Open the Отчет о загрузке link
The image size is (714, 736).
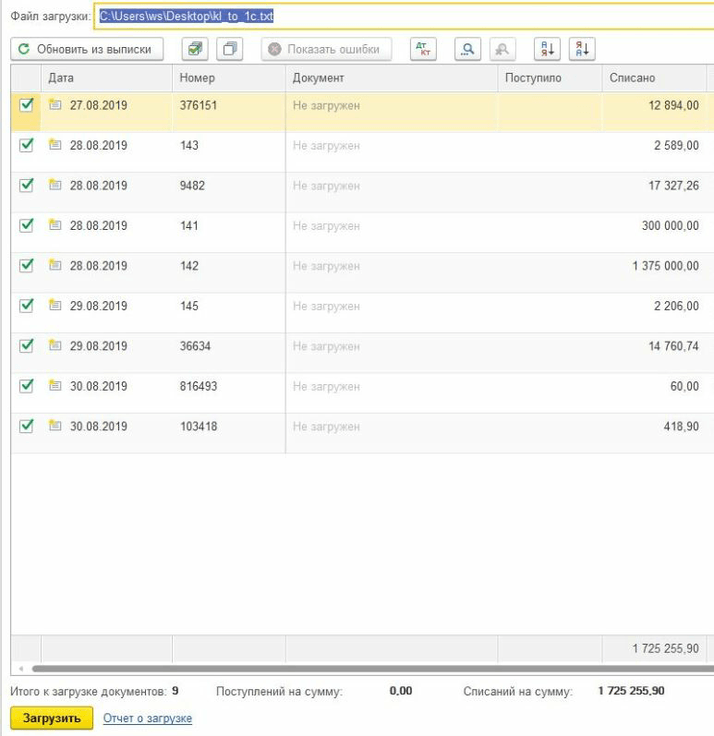147,718
